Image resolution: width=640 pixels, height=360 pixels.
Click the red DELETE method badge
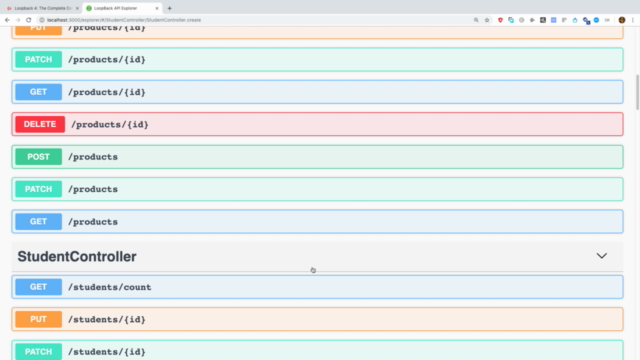tap(40, 124)
